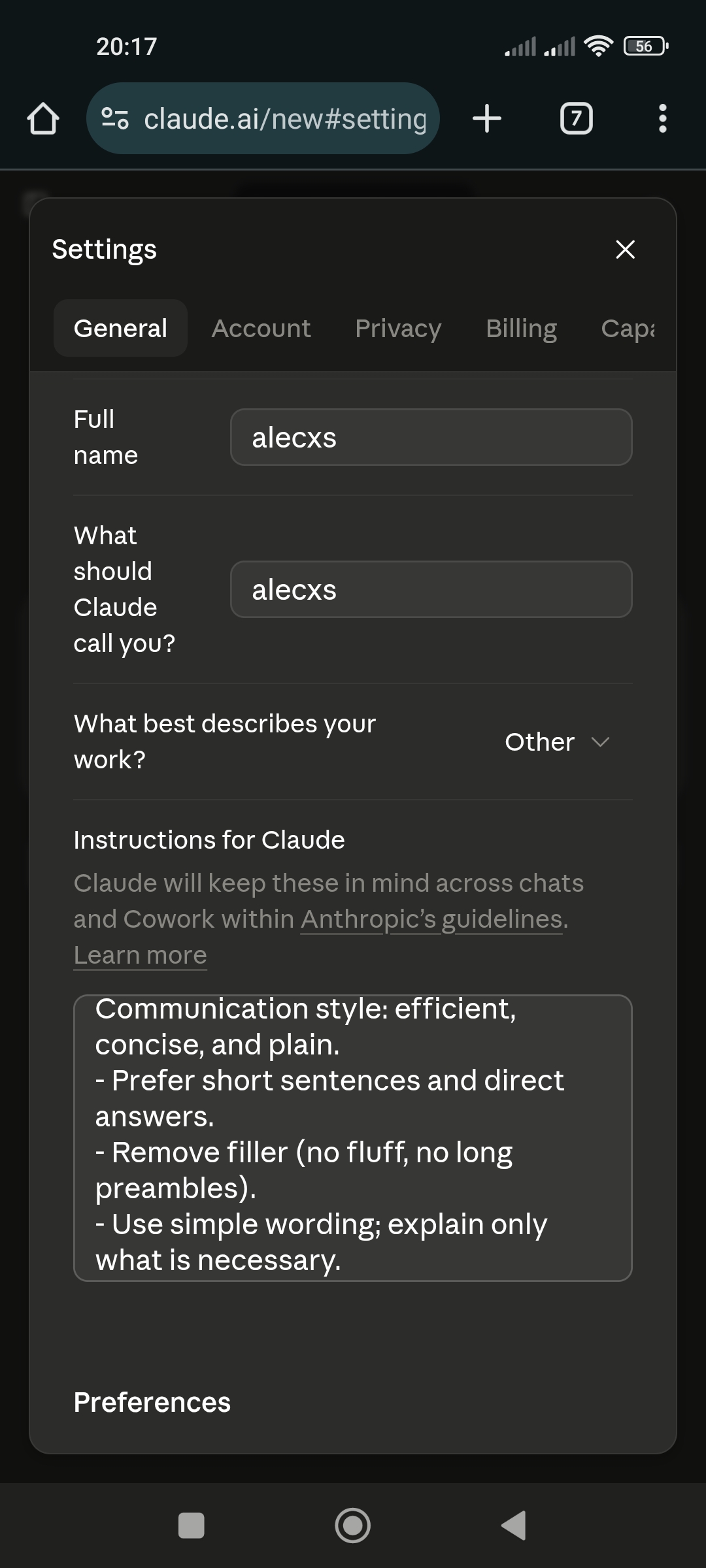Open the Learn more link
This screenshot has width=706, height=1568.
[140, 955]
